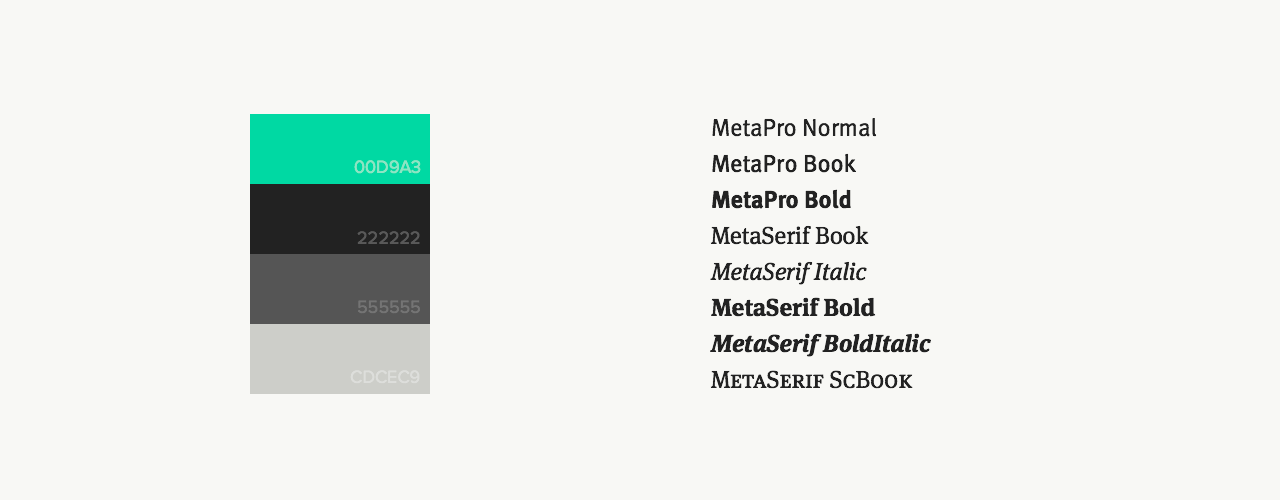Select the MetaPro Book font sample
This screenshot has height=500, width=1280.
pos(783,164)
